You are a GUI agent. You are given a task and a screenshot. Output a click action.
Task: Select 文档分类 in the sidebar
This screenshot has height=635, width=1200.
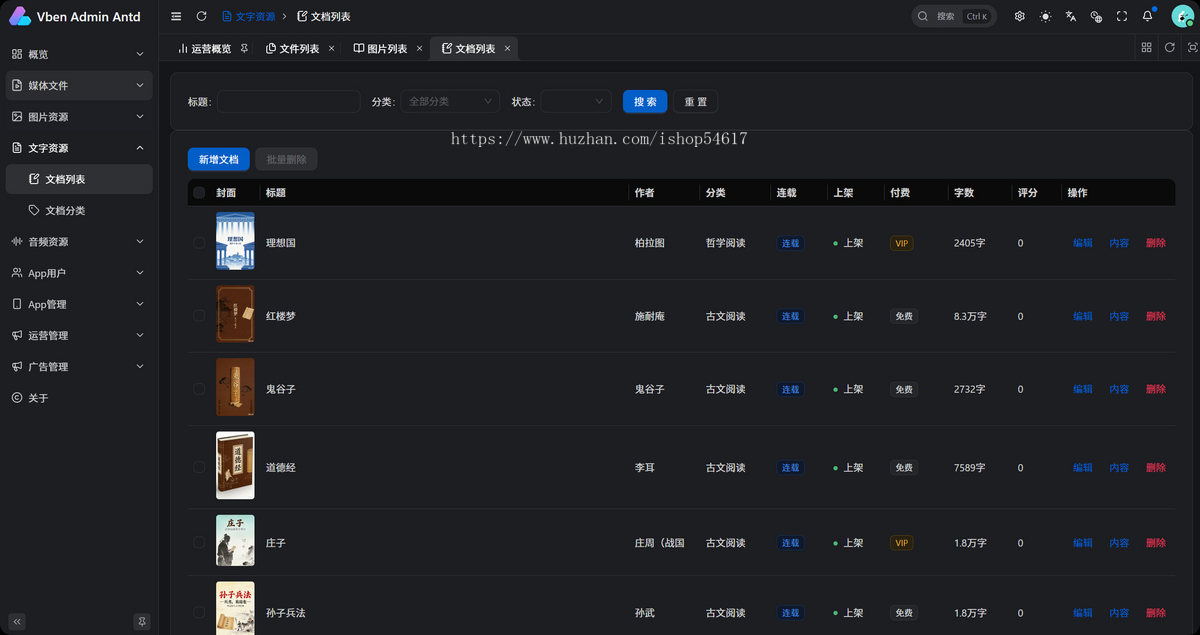pyautogui.click(x=79, y=210)
